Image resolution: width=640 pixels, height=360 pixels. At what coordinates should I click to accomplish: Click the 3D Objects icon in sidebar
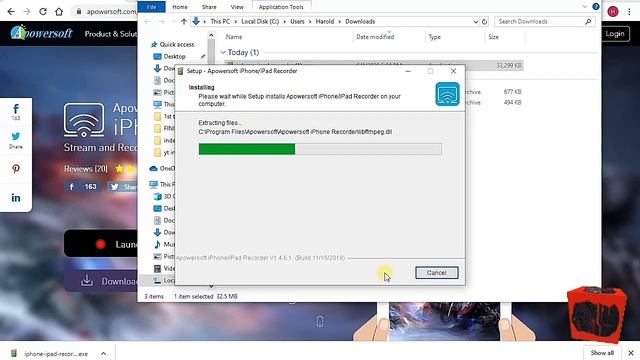[158, 196]
